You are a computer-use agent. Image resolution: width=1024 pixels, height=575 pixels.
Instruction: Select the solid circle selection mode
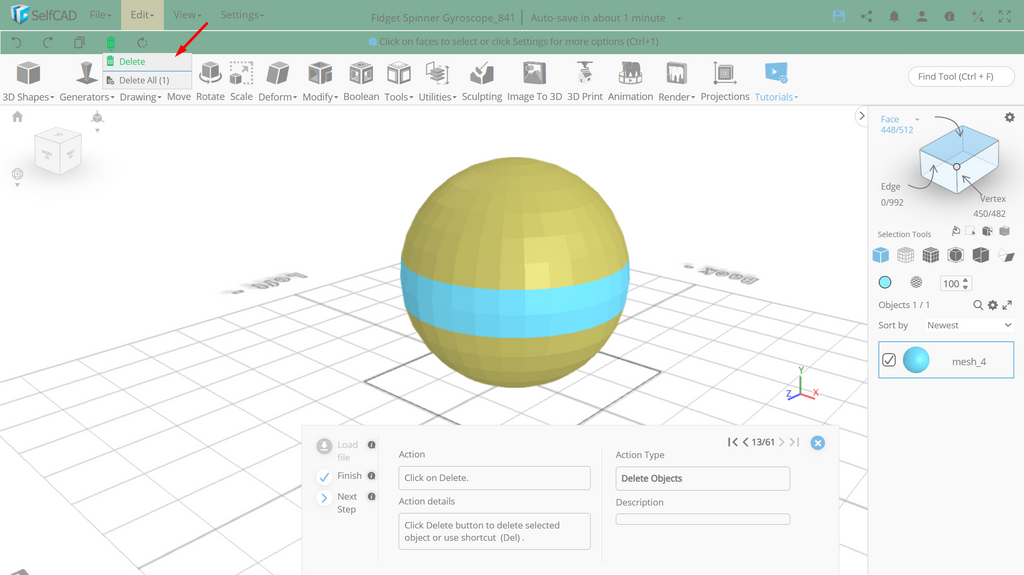coord(885,282)
